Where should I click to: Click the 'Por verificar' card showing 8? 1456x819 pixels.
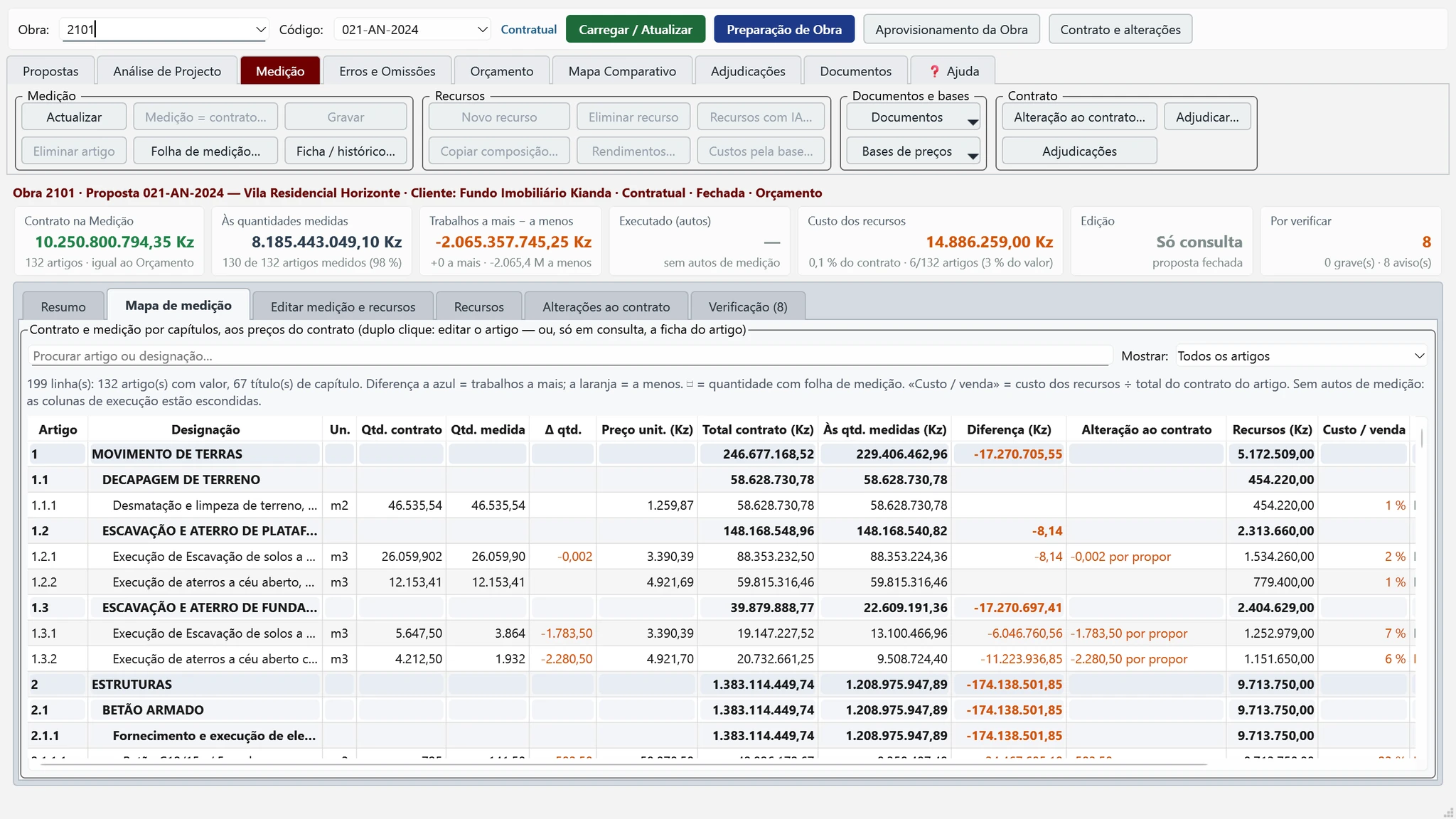(x=1351, y=241)
